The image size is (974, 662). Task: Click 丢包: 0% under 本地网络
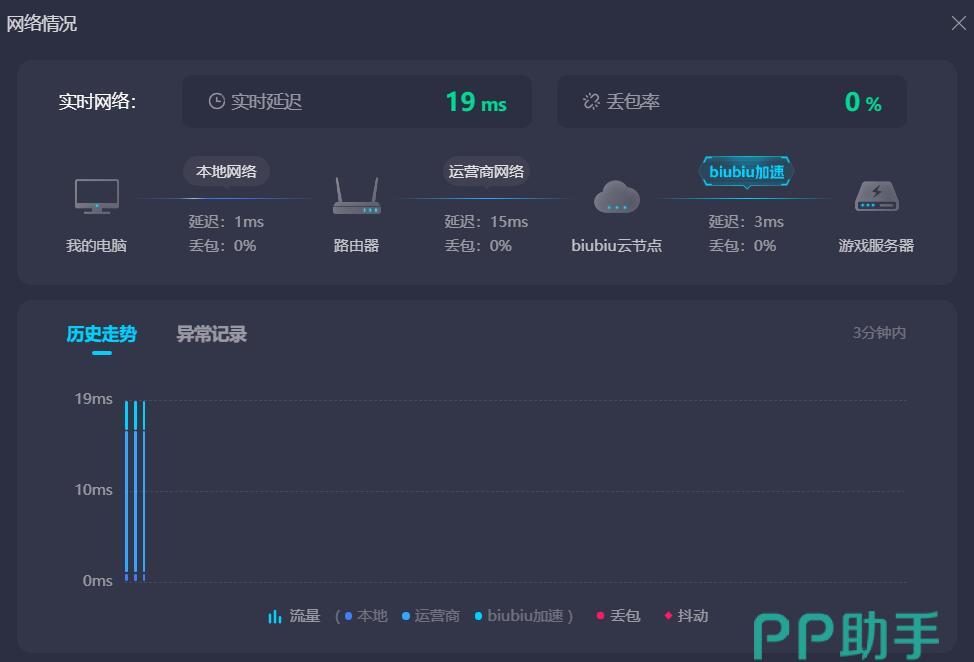pos(222,246)
